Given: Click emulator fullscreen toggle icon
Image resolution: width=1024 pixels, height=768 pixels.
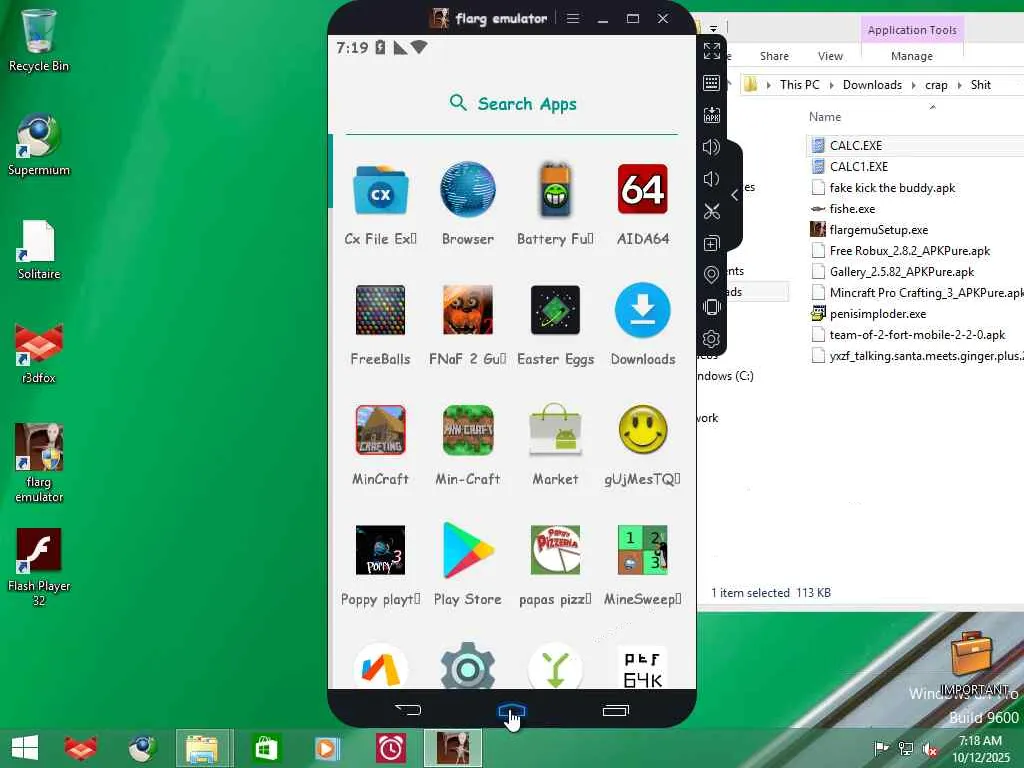Looking at the screenshot, I should (712, 51).
